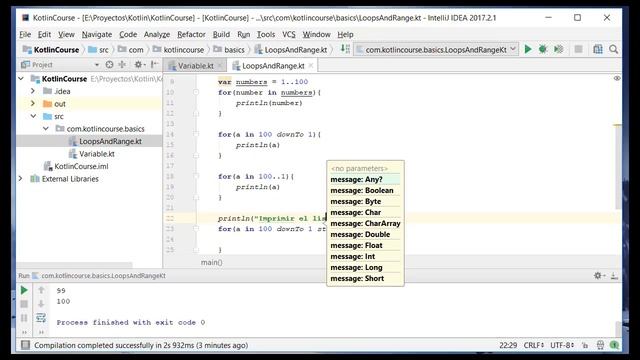Click fold marker at line 10 for loop
The image size is (640, 360).
196,93
